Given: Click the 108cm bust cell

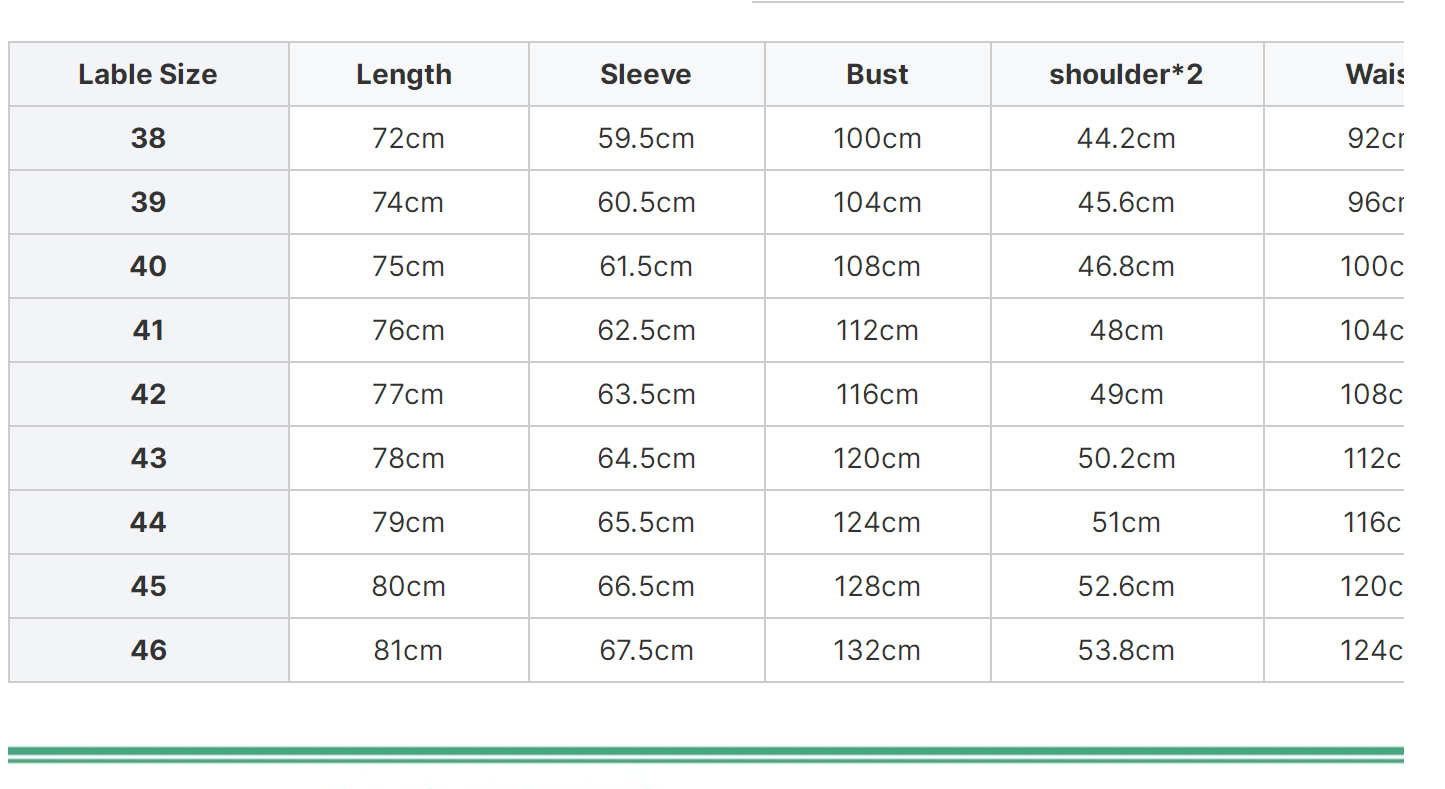Looking at the screenshot, I should [x=877, y=266].
